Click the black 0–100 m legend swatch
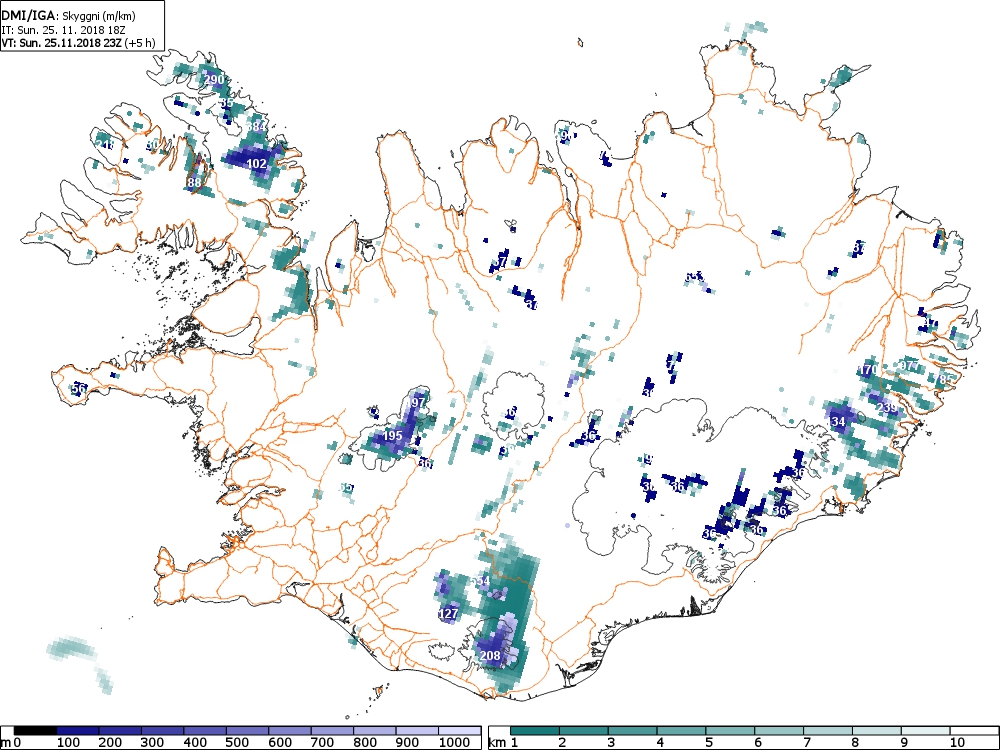1000x750 pixels. coord(35,731)
